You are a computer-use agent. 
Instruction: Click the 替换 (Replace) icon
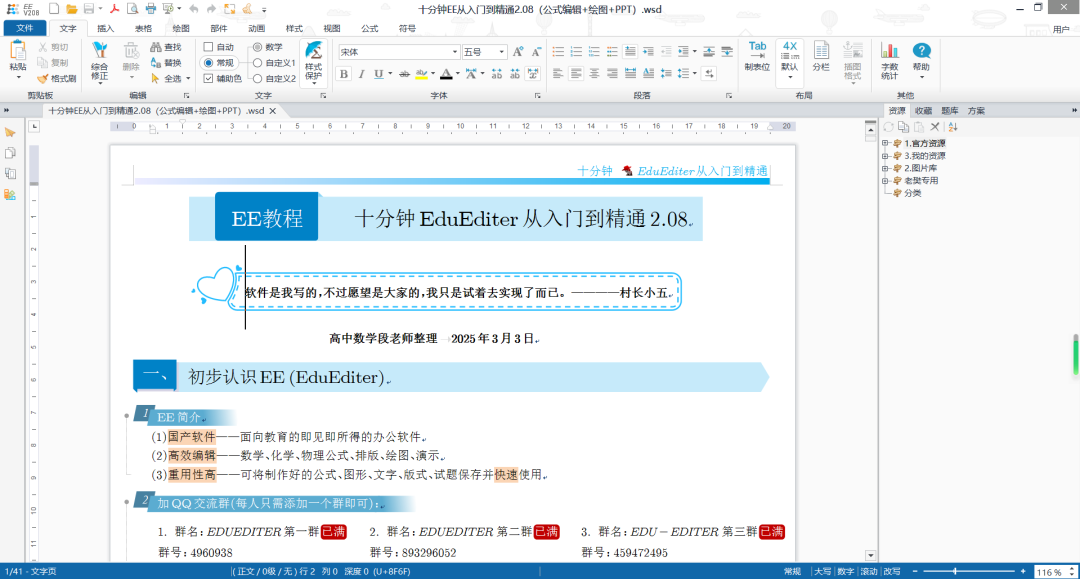click(167, 63)
